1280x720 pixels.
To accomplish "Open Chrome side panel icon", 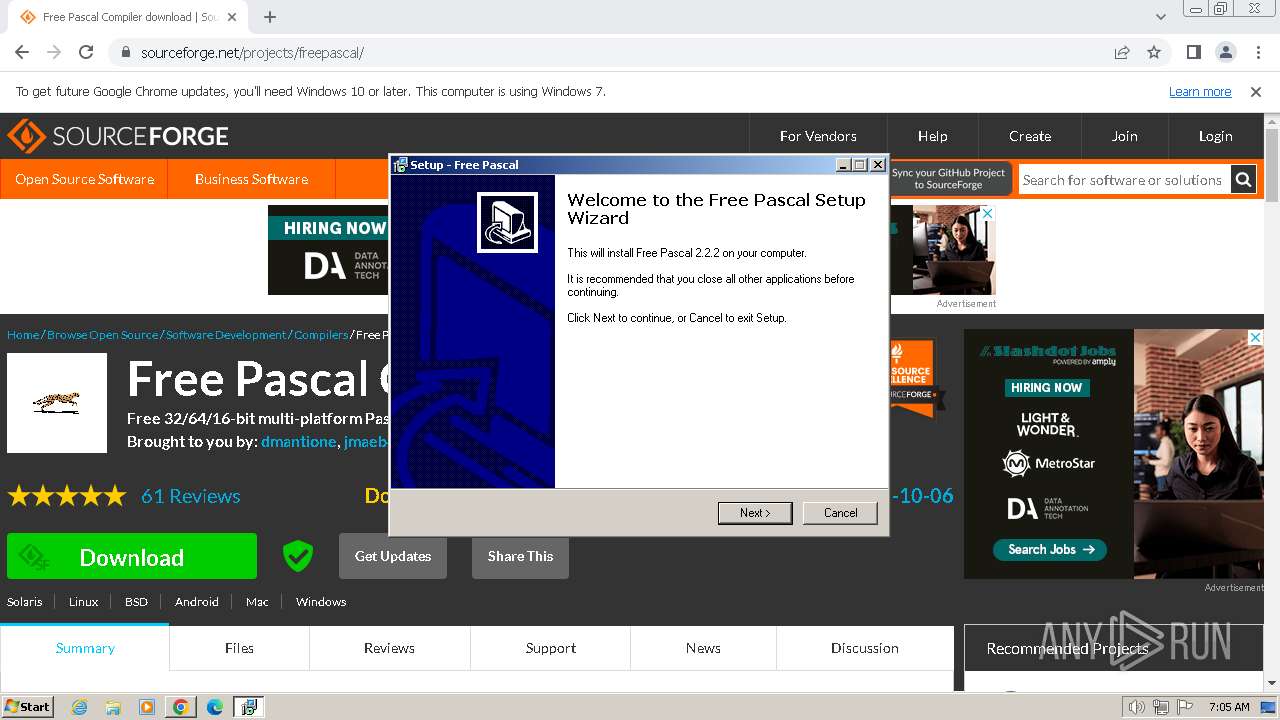I will click(1193, 52).
